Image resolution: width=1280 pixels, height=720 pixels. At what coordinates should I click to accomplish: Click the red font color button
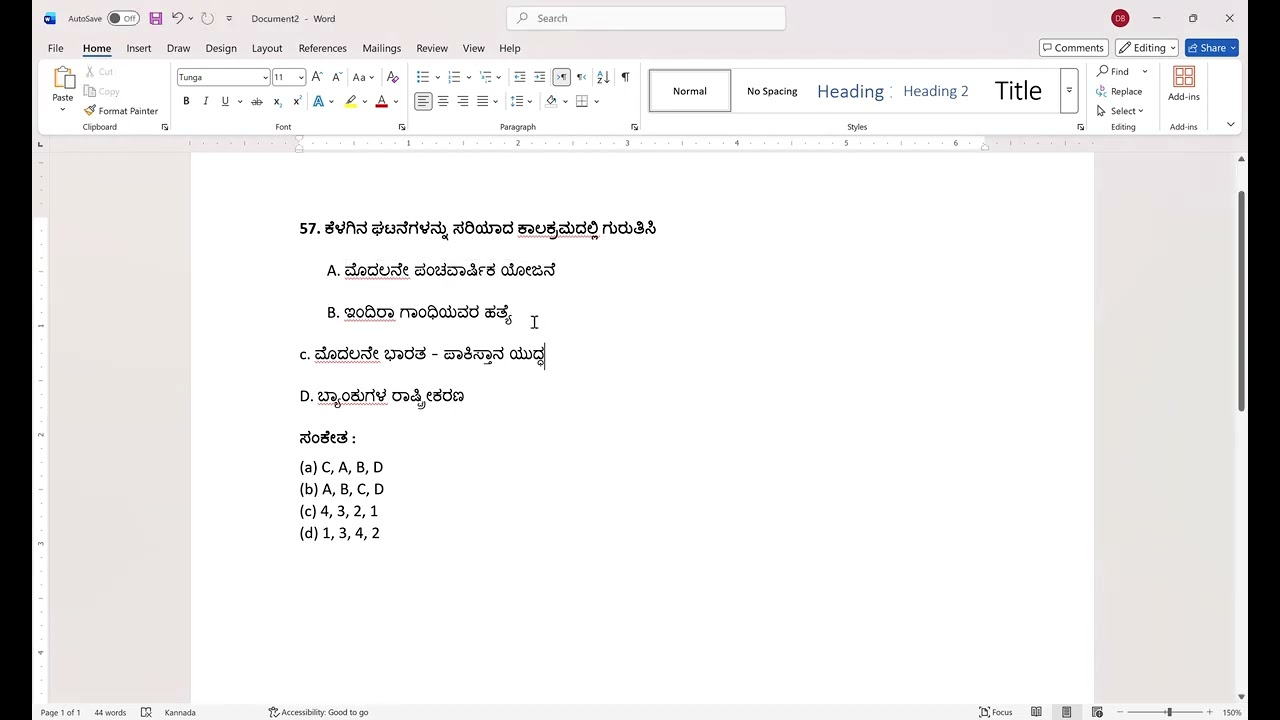(x=381, y=101)
